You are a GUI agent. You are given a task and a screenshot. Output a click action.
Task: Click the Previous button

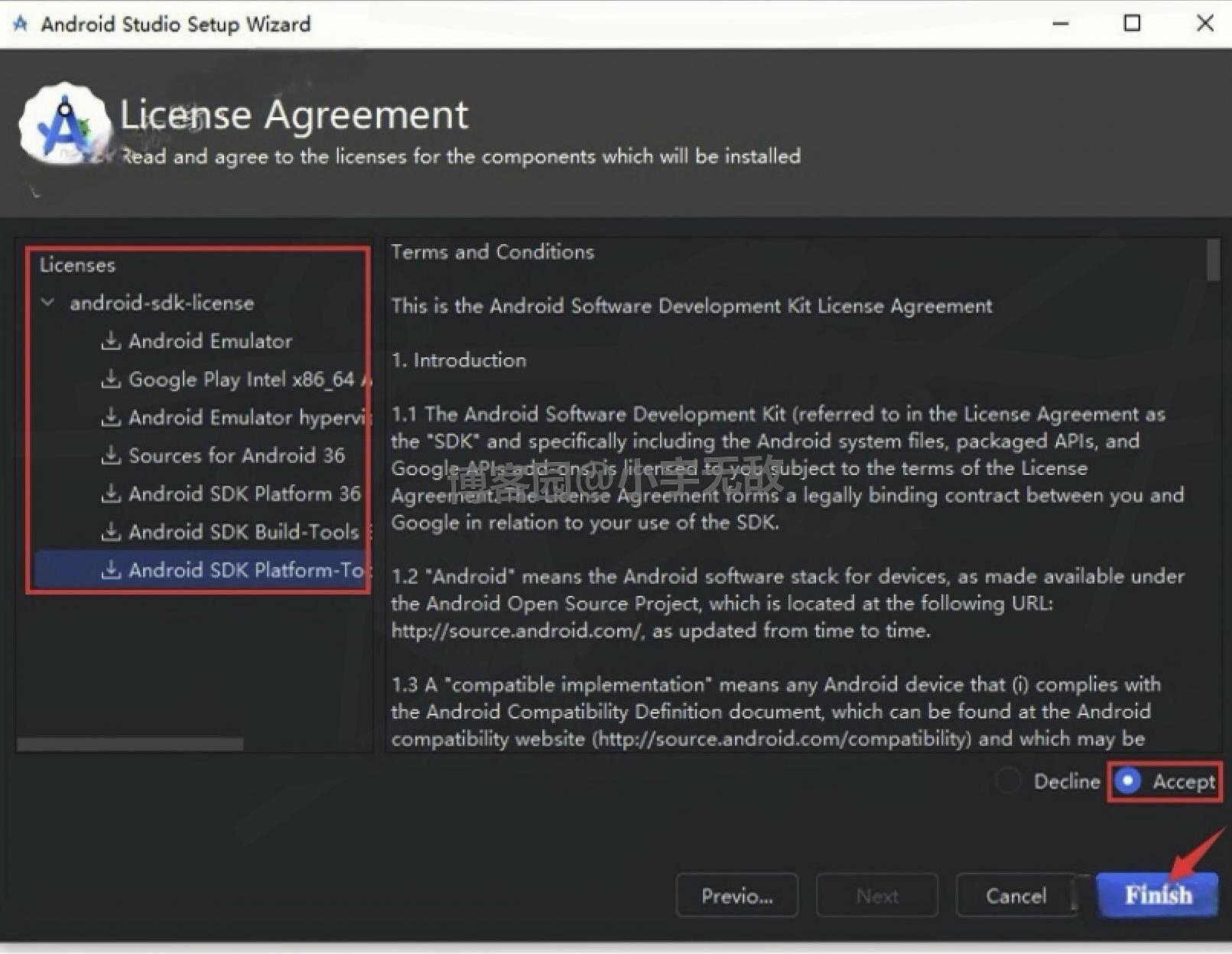pos(736,895)
